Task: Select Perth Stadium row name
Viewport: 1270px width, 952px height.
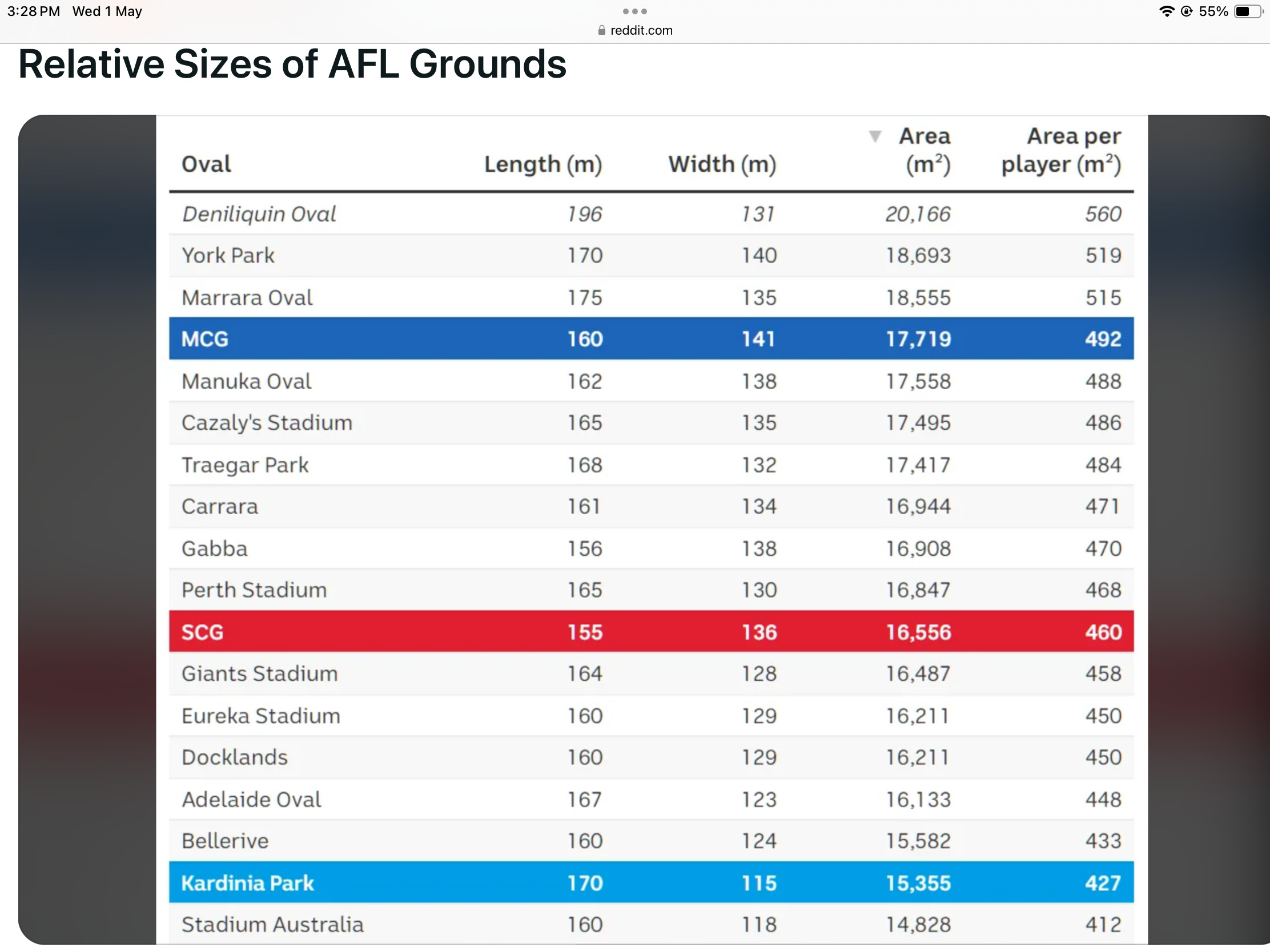Action: click(254, 590)
